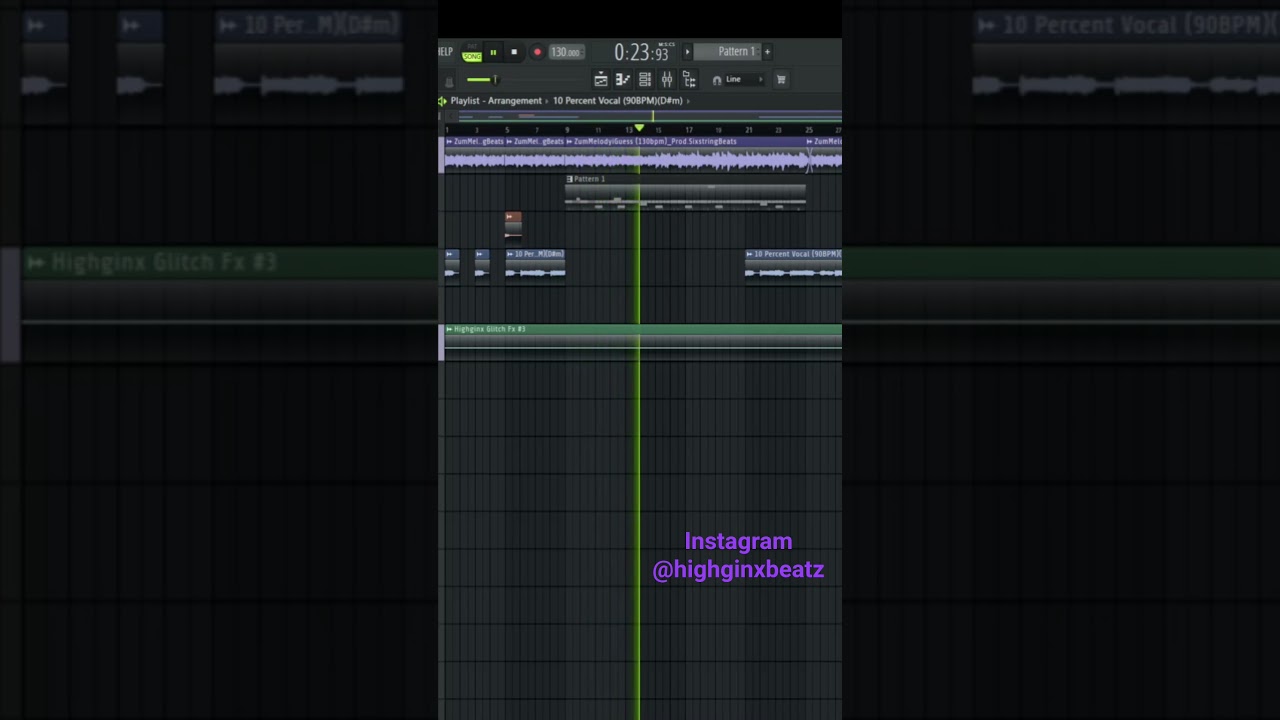
Task: Stop playback with the stop button
Action: tap(514, 52)
